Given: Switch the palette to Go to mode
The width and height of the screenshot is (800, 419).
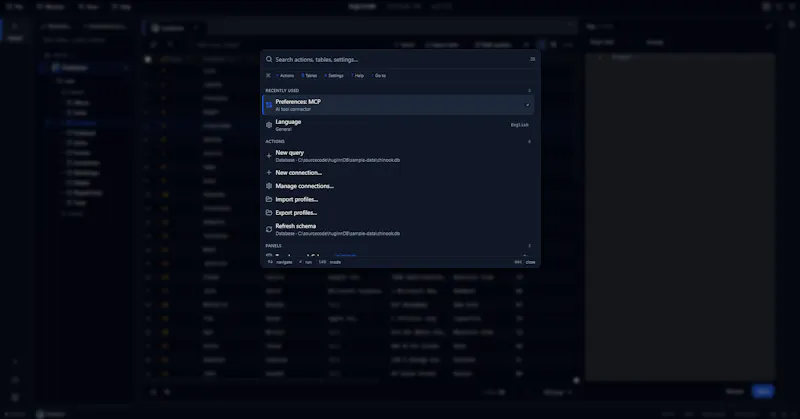Looking at the screenshot, I should (379, 76).
